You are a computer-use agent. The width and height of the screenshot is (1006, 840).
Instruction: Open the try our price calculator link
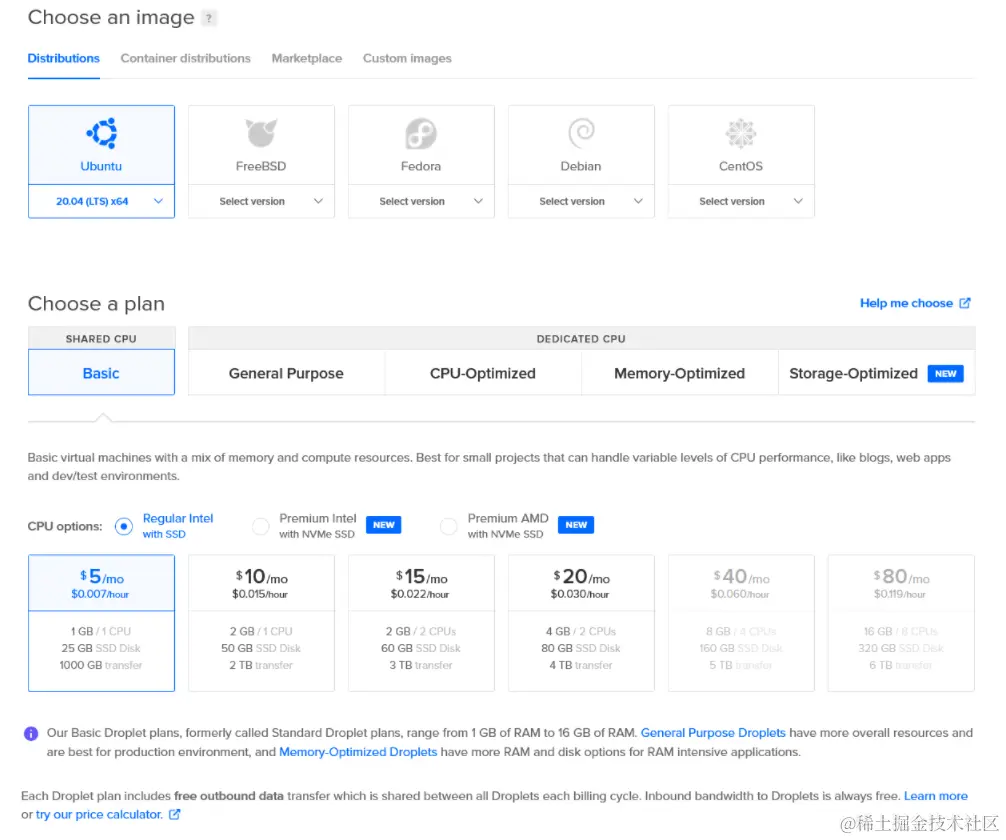(x=99, y=814)
